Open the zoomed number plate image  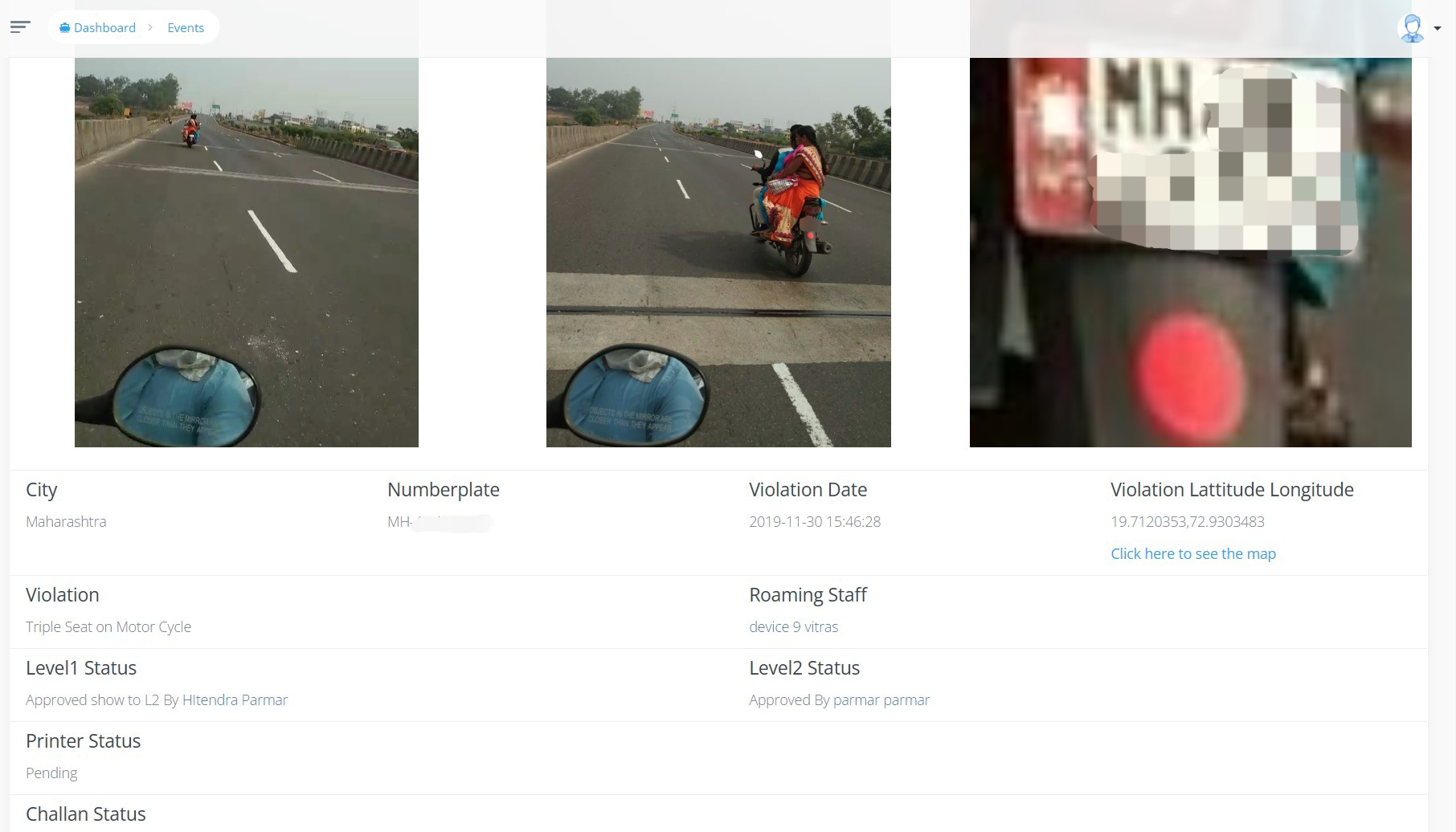pyautogui.click(x=1191, y=252)
